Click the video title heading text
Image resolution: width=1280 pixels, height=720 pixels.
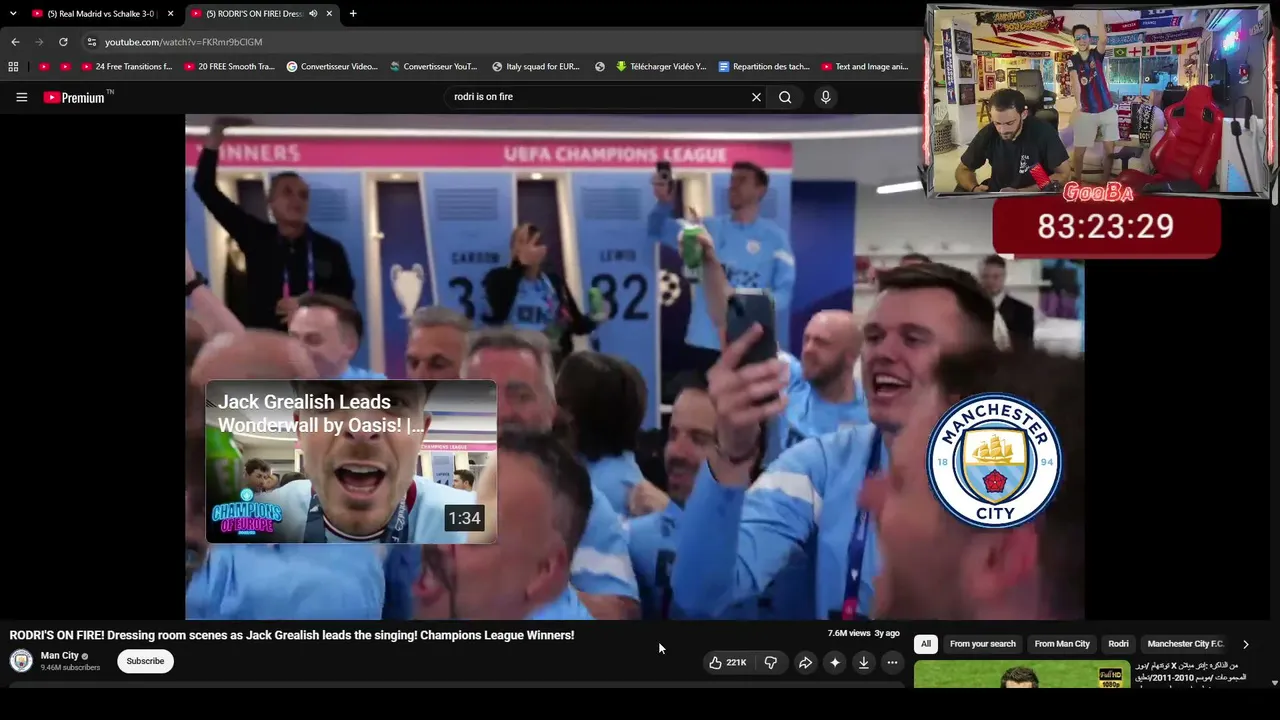point(292,635)
